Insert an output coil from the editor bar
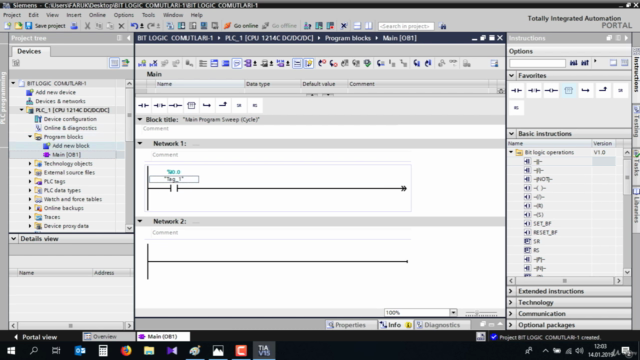Image resolution: width=640 pixels, height=360 pixels. point(175,105)
